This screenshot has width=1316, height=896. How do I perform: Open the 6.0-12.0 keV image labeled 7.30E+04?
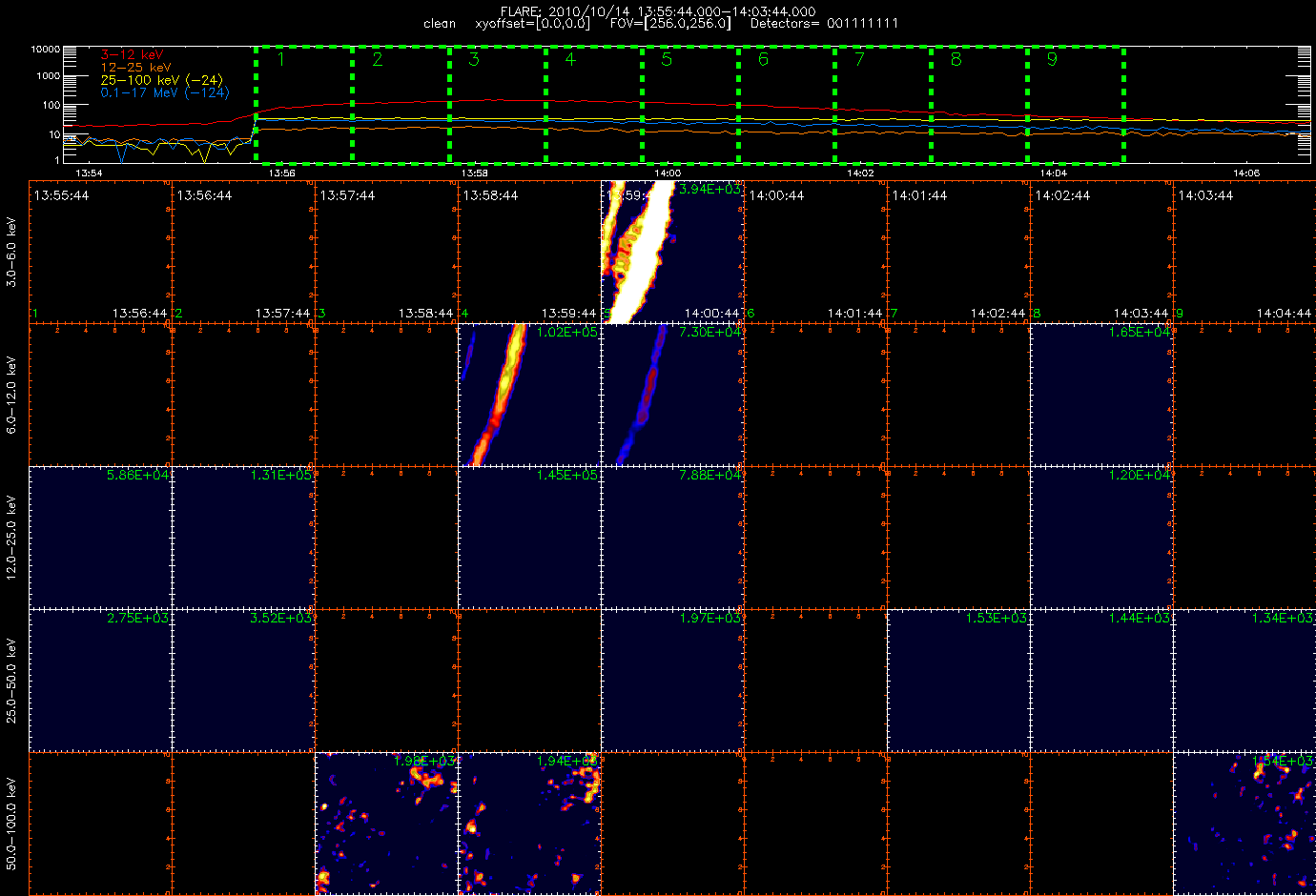coord(672,395)
